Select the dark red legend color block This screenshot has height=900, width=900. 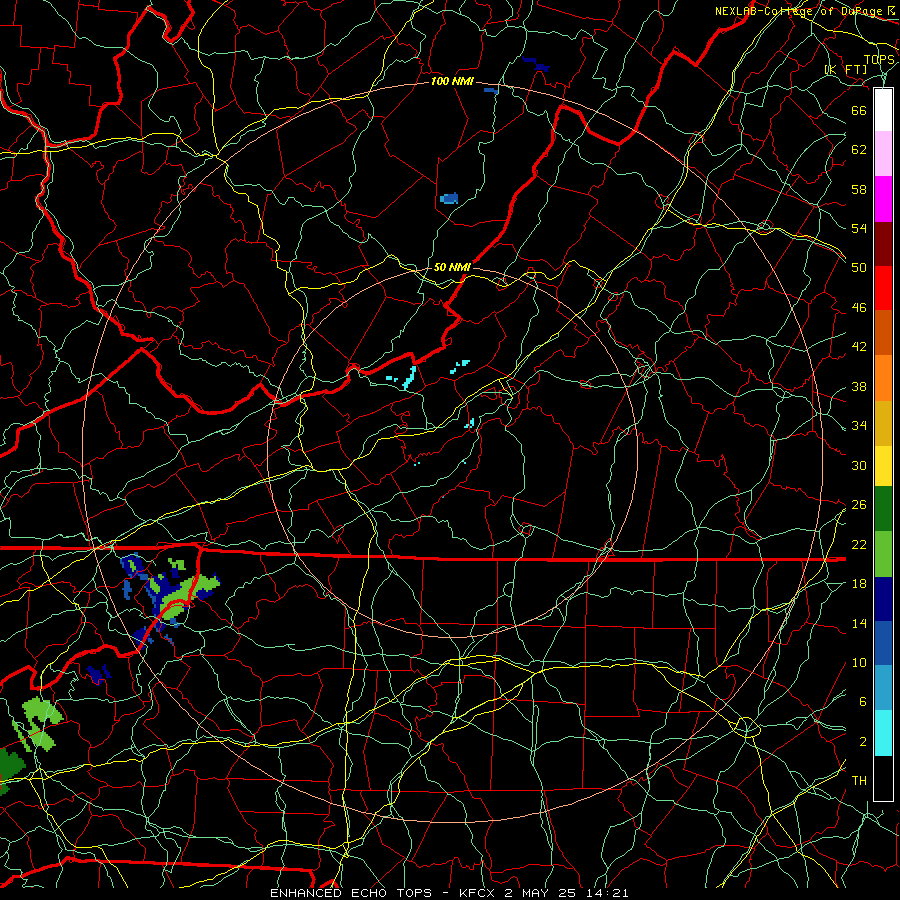[x=883, y=244]
